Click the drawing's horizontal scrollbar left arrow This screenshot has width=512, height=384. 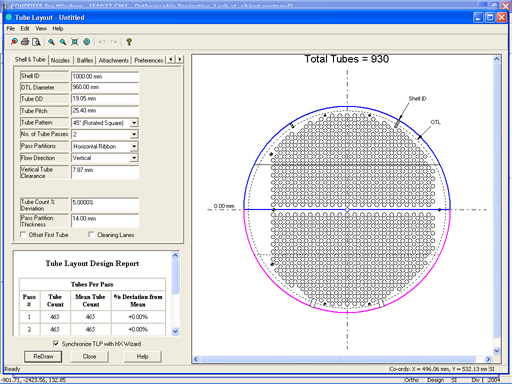196,359
